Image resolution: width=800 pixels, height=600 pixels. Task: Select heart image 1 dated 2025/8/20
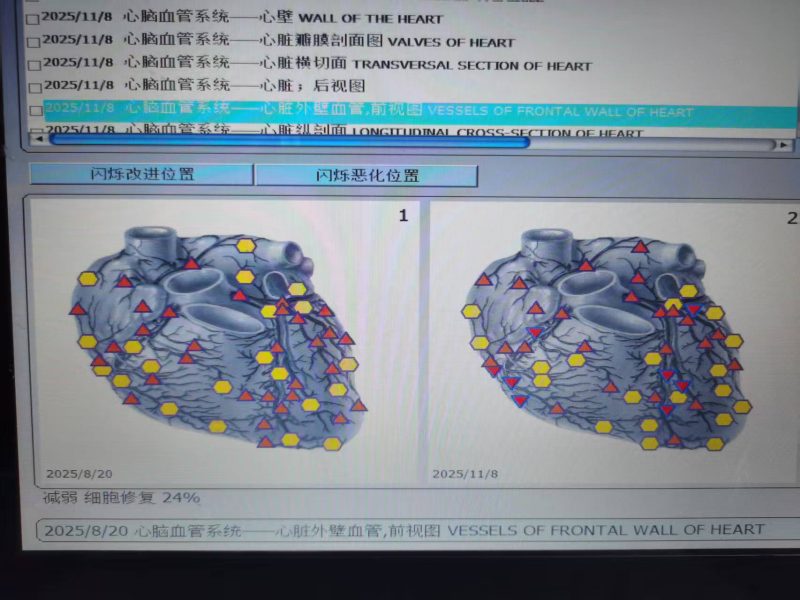tap(220, 340)
